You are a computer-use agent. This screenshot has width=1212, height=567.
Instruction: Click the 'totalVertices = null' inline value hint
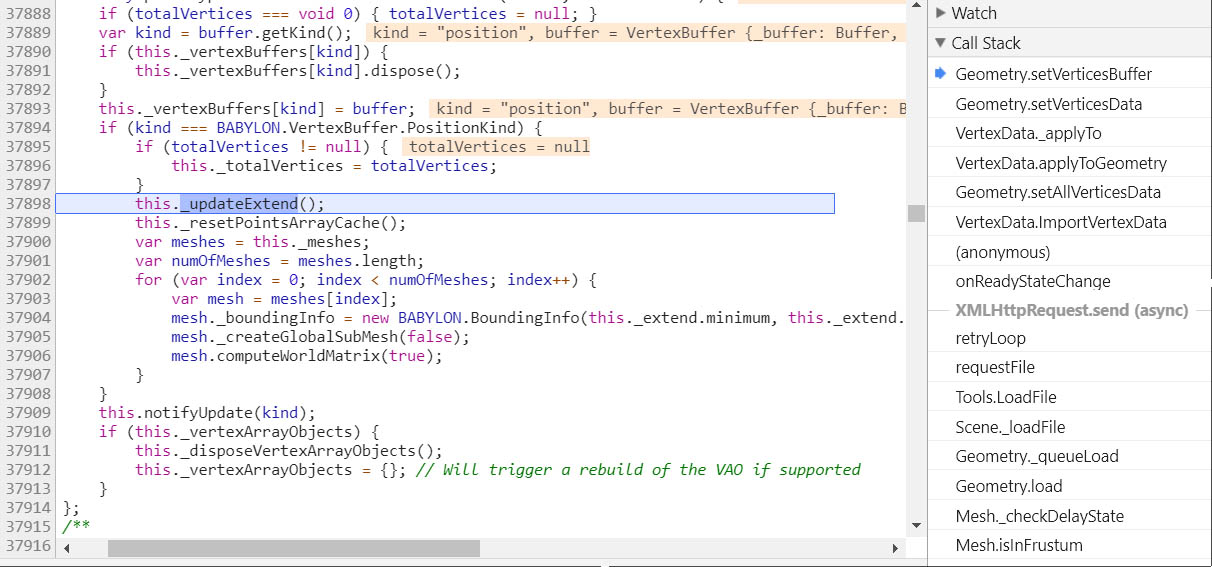pyautogui.click(x=500, y=147)
